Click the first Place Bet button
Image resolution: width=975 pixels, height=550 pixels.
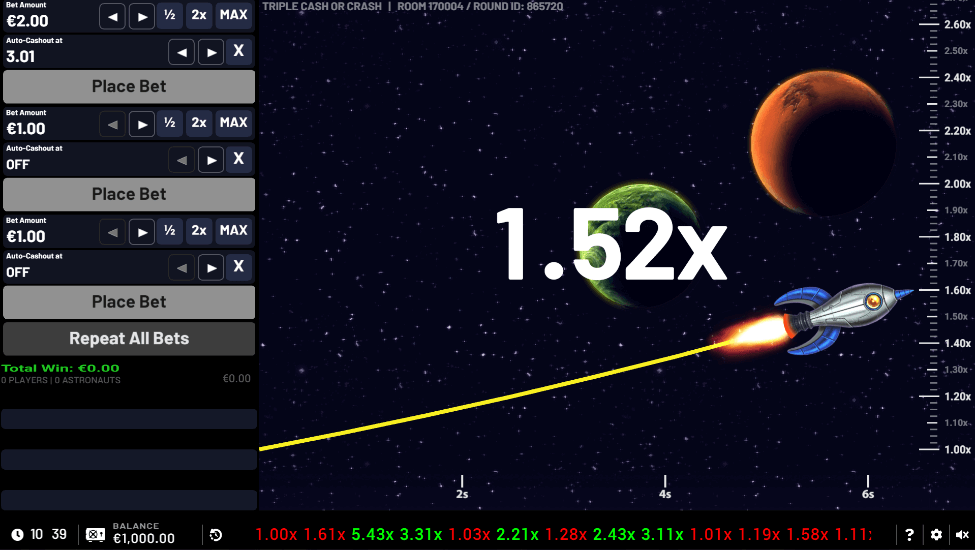pyautogui.click(x=129, y=86)
